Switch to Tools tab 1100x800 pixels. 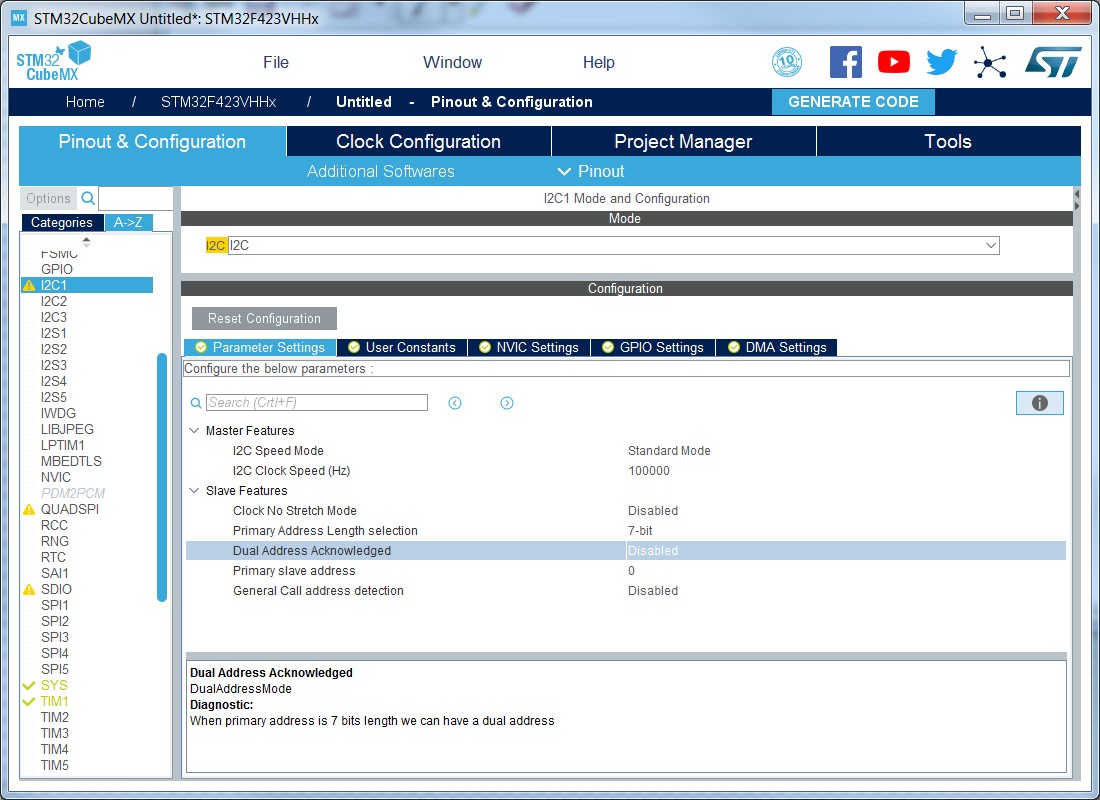948,141
